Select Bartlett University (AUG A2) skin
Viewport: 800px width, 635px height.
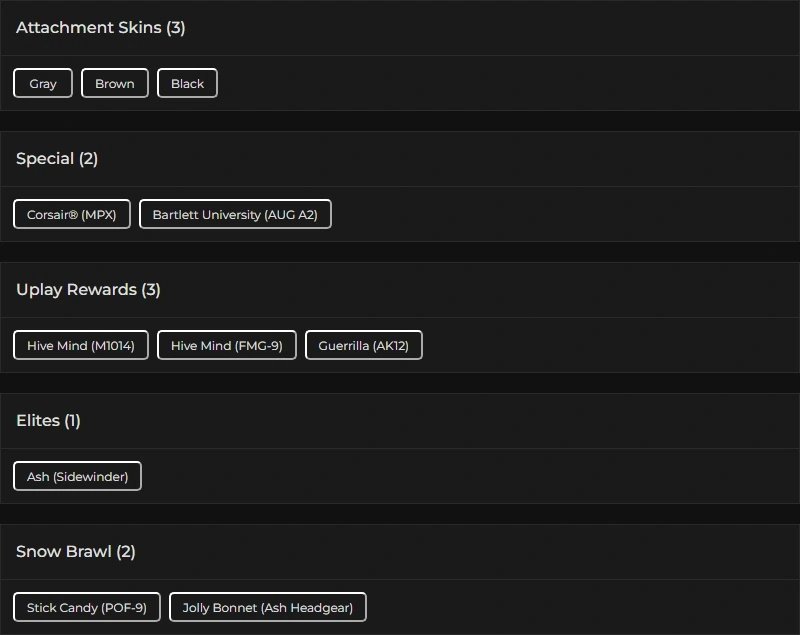tap(235, 215)
